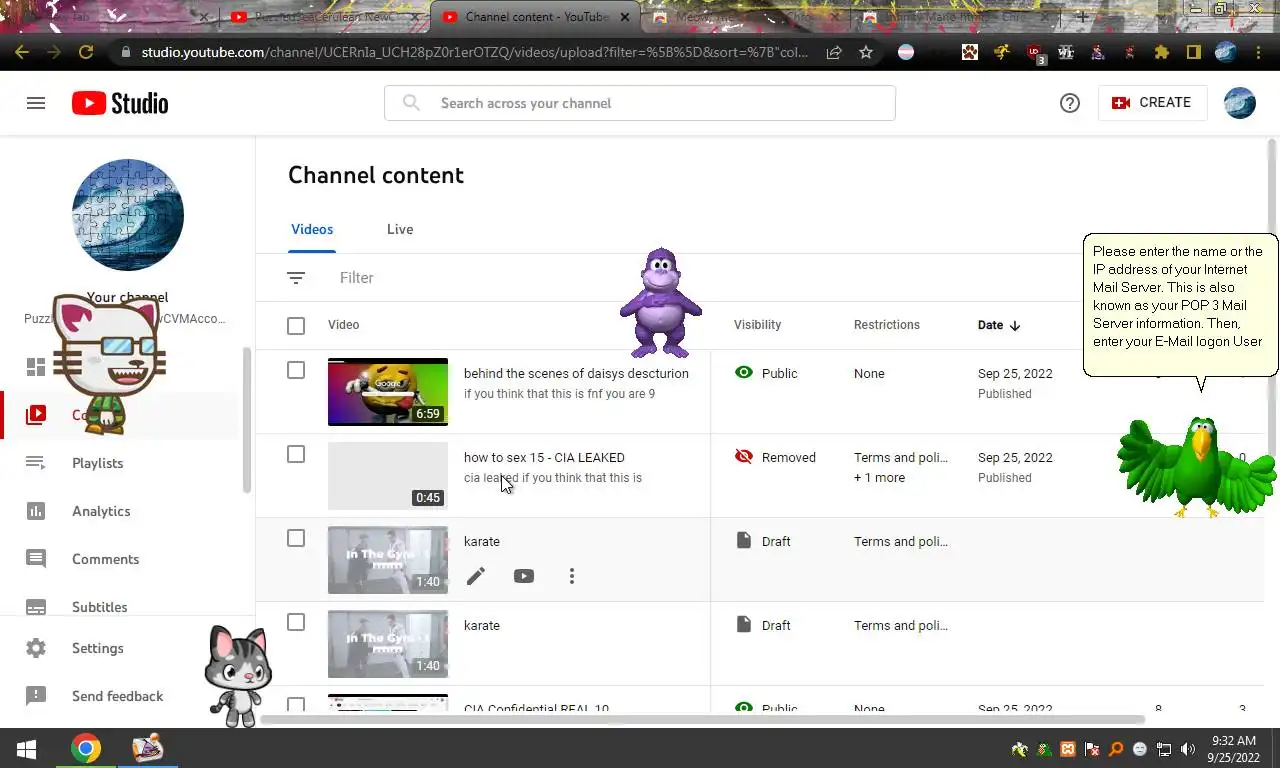Click the Restrictions column header
The width and height of the screenshot is (1280, 768).
pos(886,325)
